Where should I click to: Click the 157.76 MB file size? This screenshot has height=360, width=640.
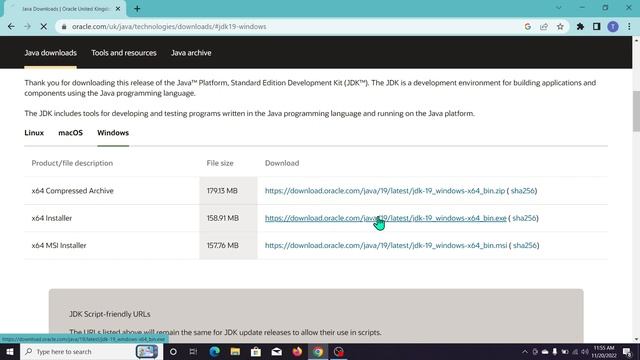coord(223,245)
